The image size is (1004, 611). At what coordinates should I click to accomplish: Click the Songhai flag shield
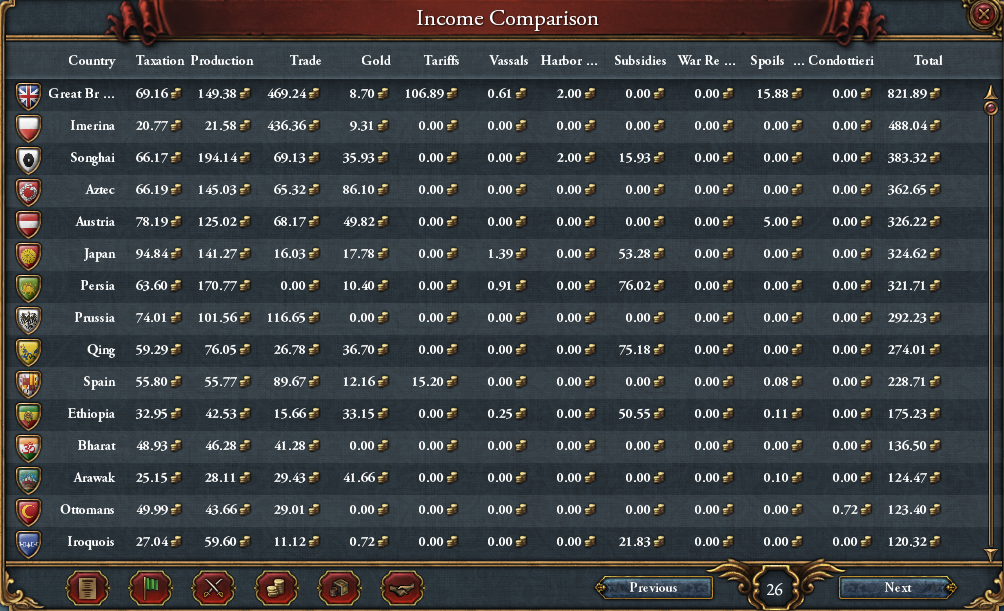(29, 159)
